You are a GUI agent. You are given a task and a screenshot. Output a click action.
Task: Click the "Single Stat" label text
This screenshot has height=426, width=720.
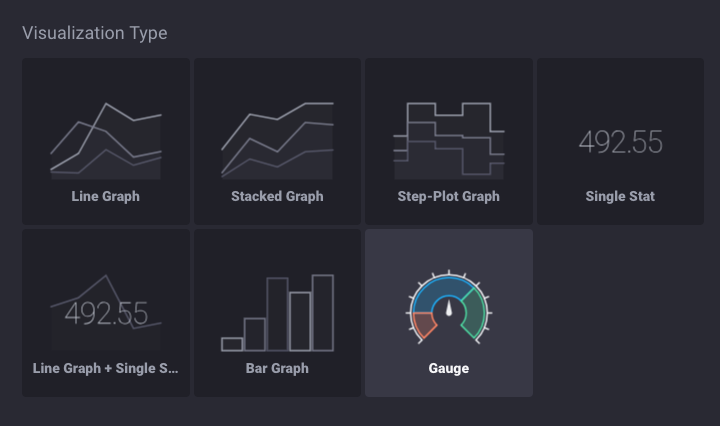tap(620, 196)
